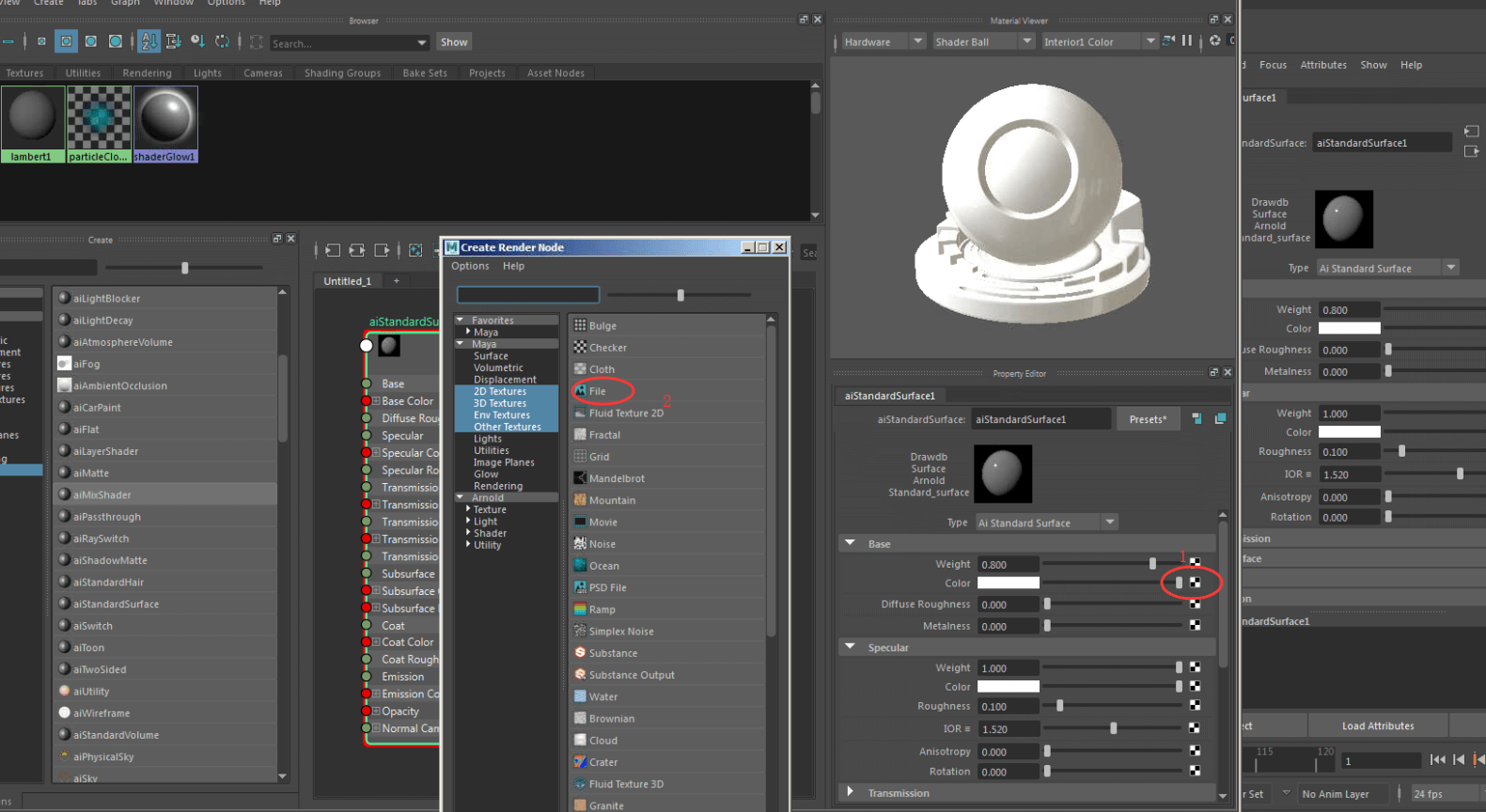Click the Browser search field
Screen dimensions: 1486x812
[342, 43]
